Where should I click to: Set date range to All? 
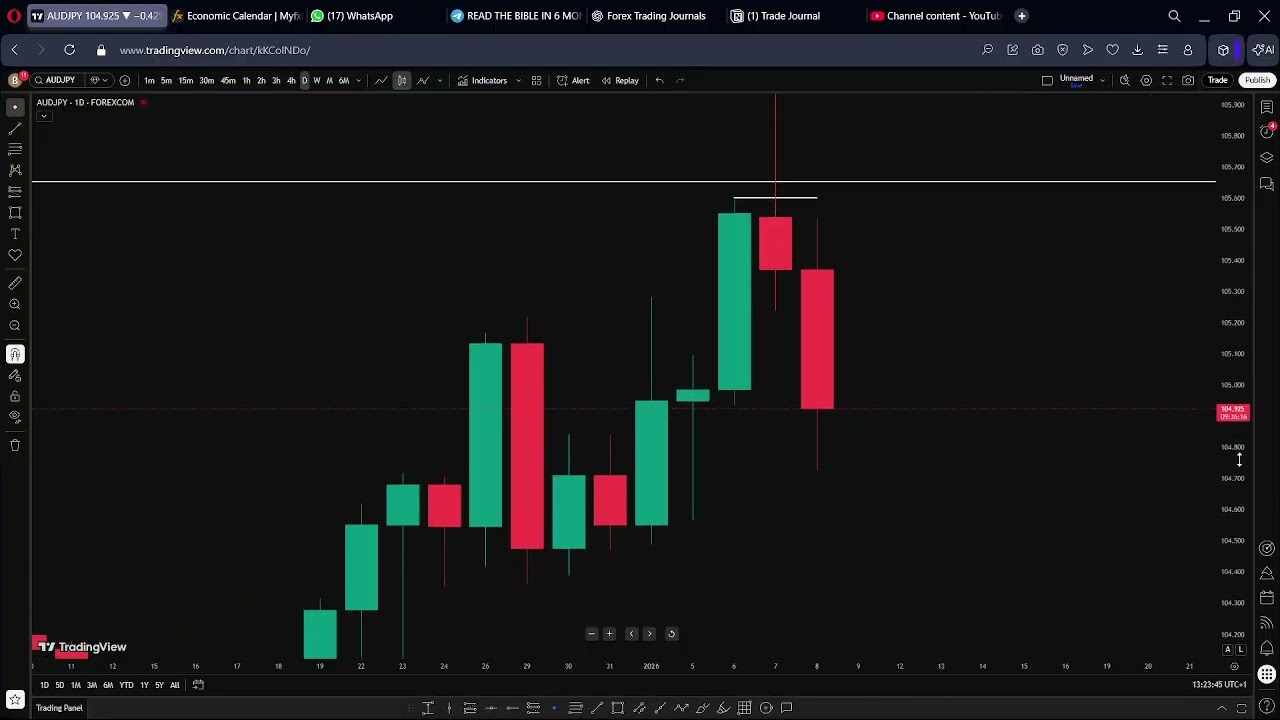174,685
